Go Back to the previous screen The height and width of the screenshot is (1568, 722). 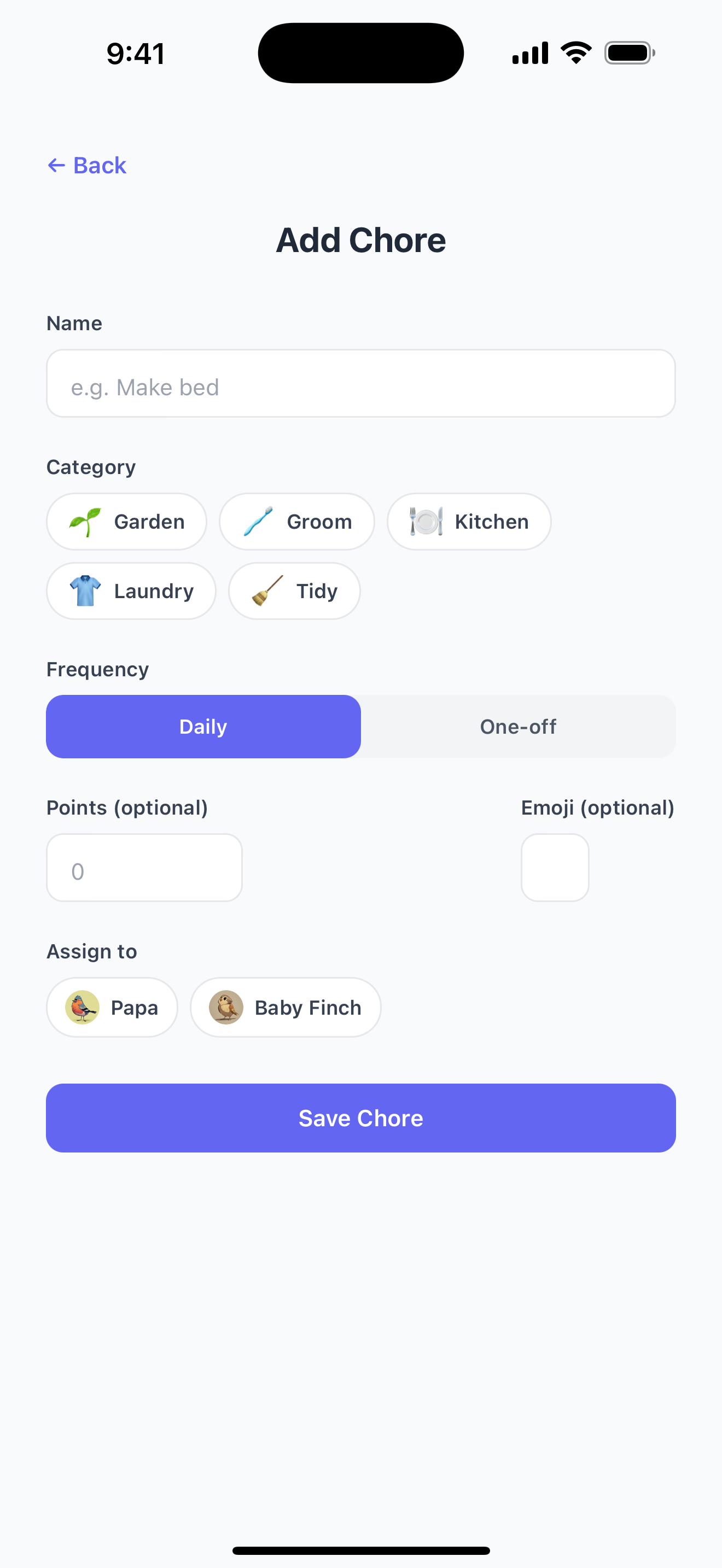point(86,165)
